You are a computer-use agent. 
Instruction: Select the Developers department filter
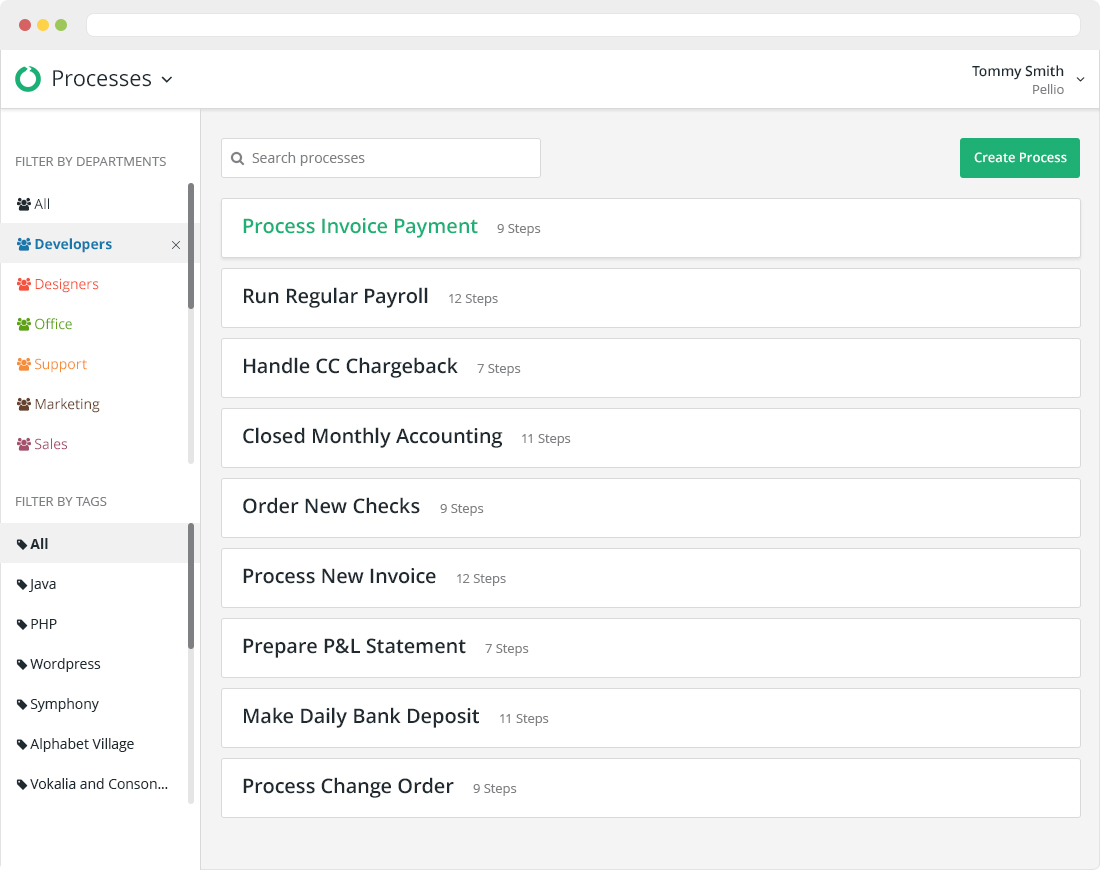click(x=73, y=244)
